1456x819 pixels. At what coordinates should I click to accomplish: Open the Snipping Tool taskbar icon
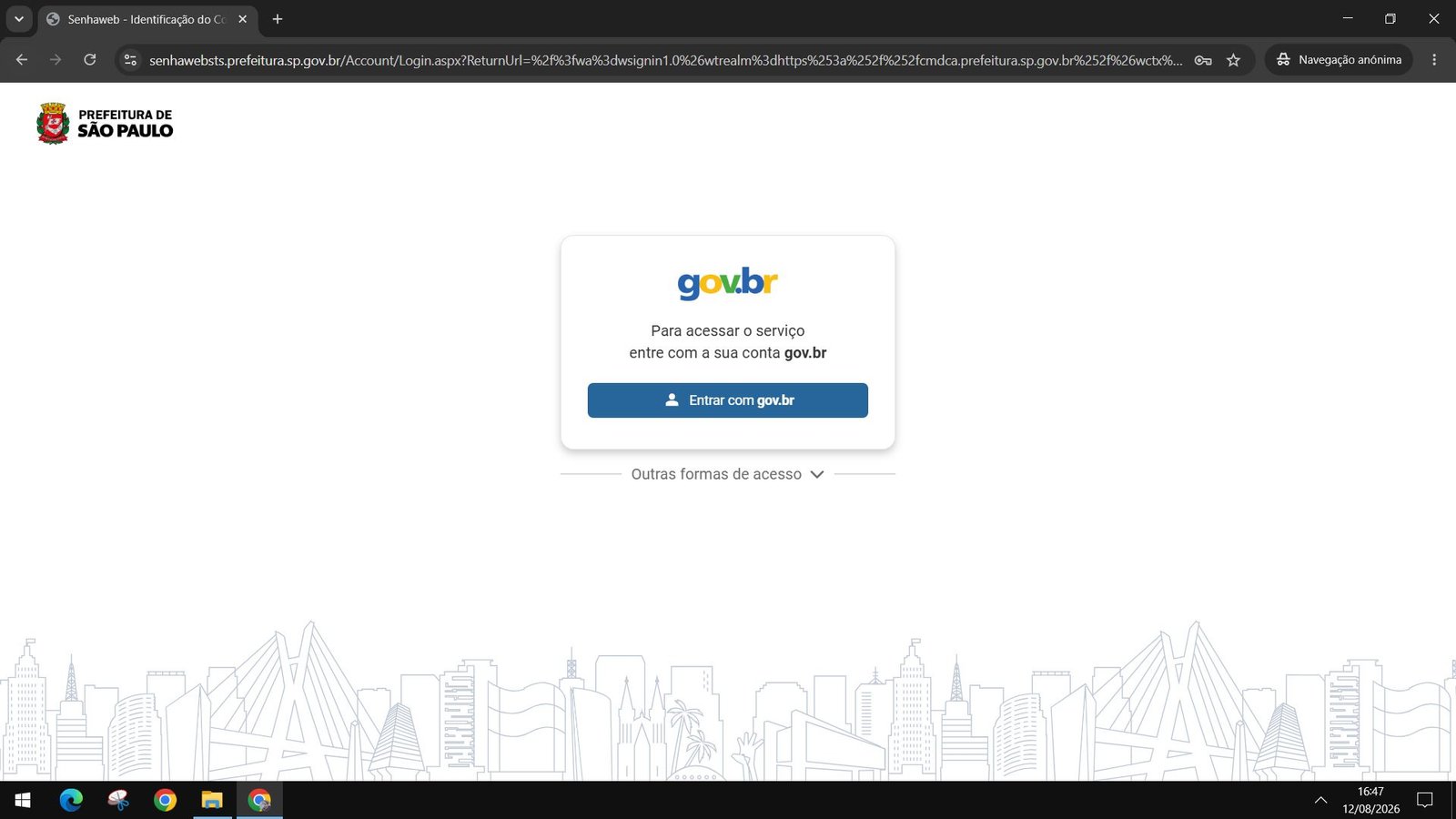(x=118, y=801)
